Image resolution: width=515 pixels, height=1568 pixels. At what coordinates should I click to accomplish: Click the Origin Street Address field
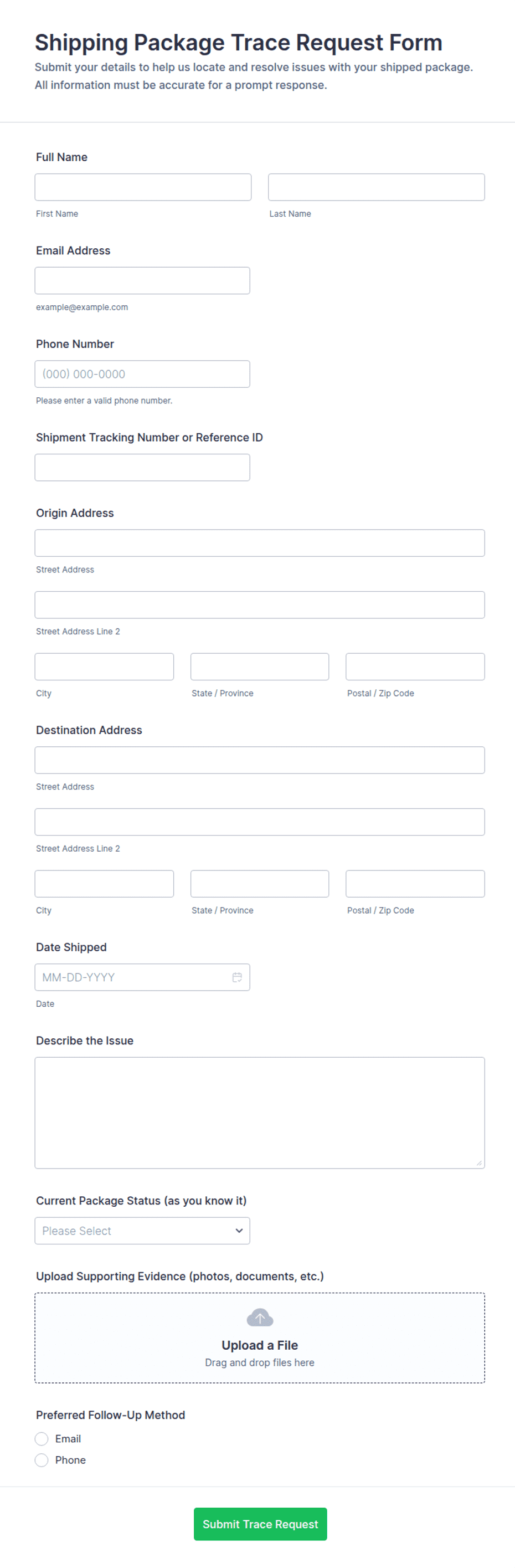pos(260,542)
